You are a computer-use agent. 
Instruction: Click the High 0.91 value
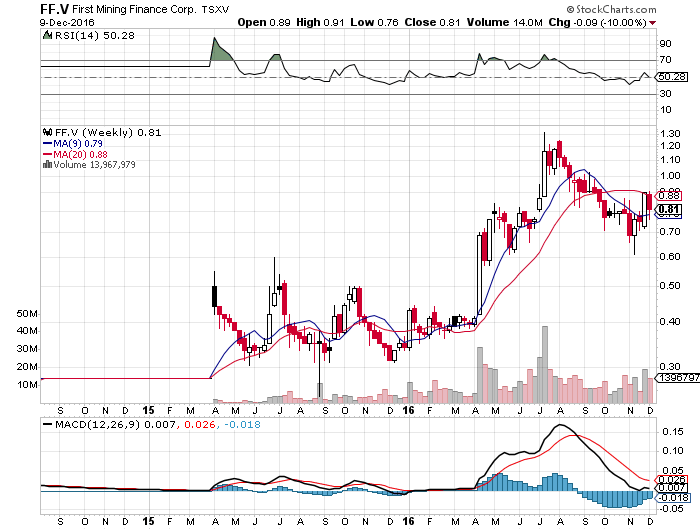tap(320, 22)
